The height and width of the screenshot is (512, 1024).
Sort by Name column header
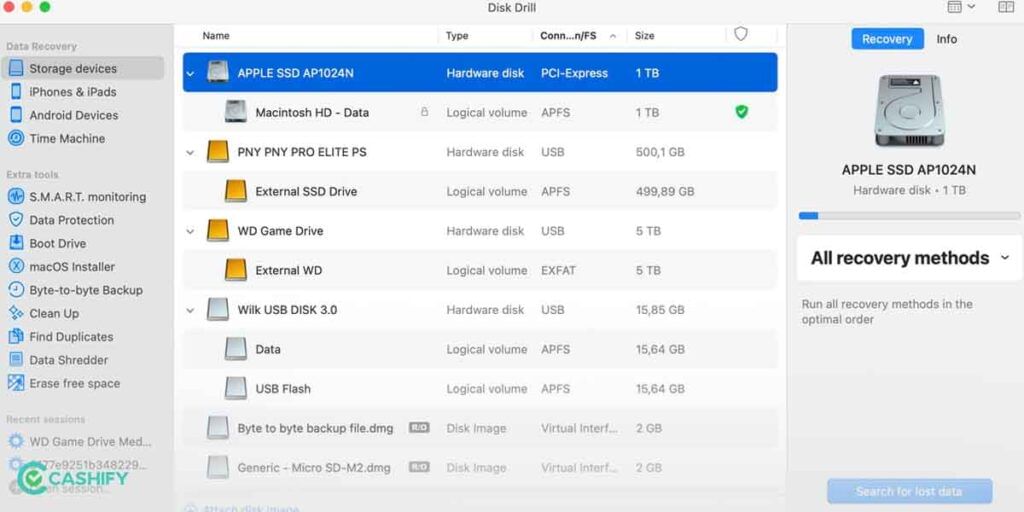(216, 36)
